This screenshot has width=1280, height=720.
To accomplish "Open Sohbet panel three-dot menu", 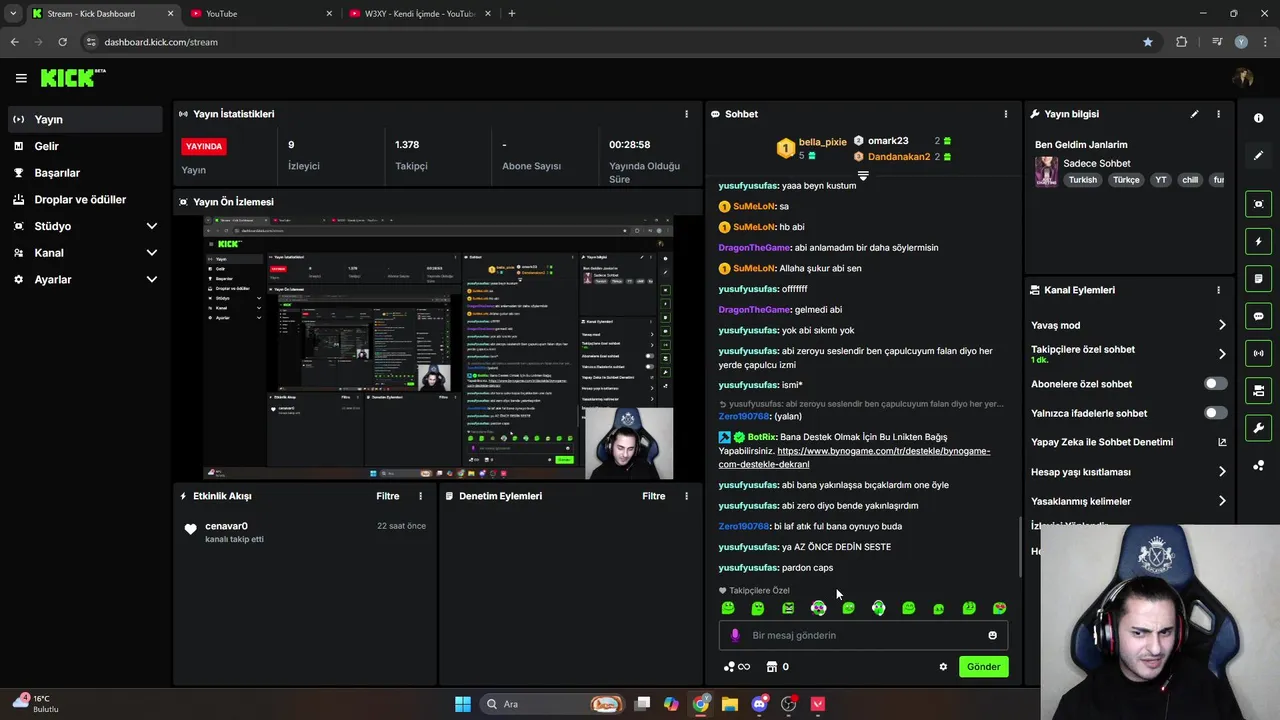I will [x=1005, y=114].
